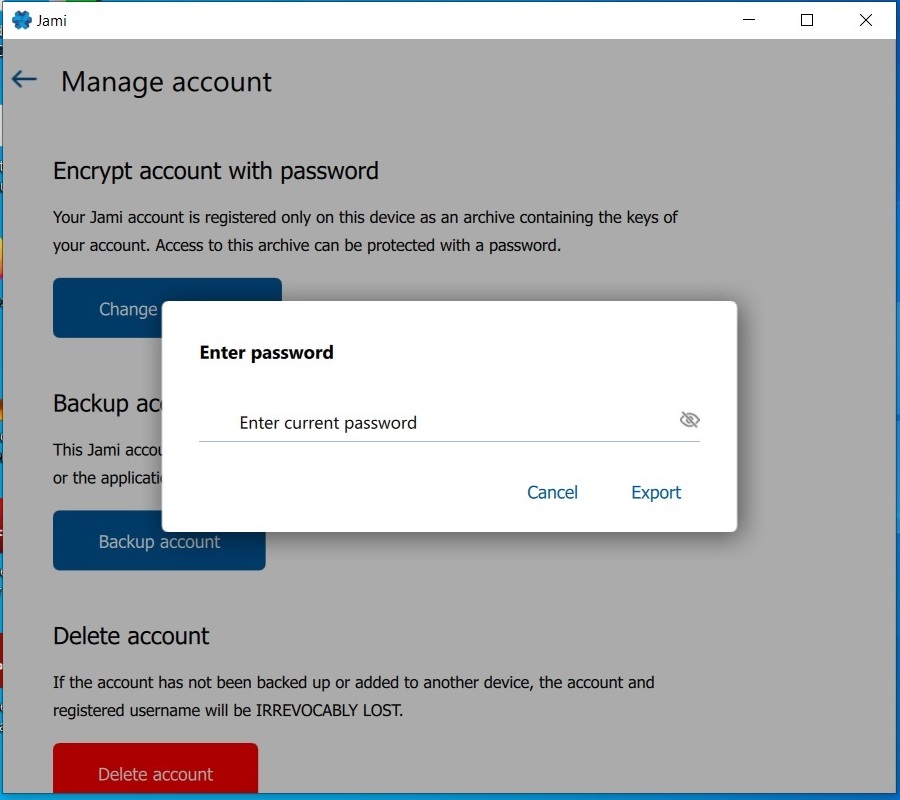Maximize the Jami window
This screenshot has height=800, width=900.
click(x=807, y=20)
